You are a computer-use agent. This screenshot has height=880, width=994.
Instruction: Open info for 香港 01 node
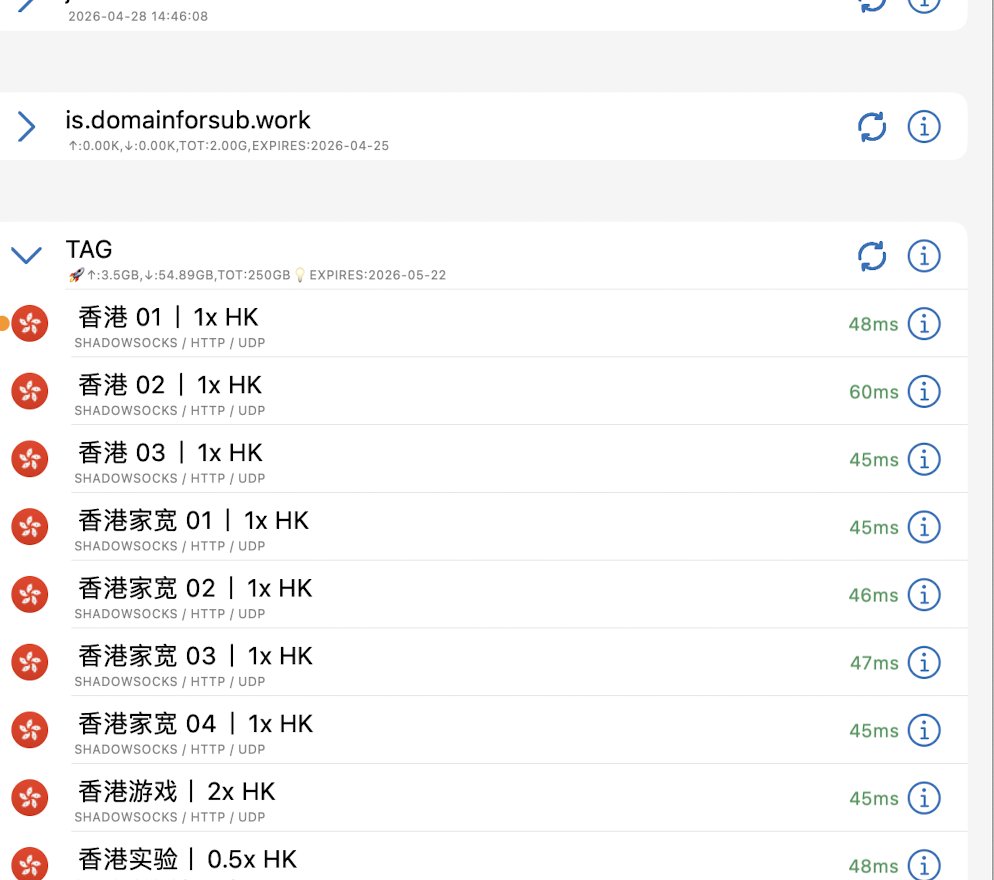pos(924,324)
